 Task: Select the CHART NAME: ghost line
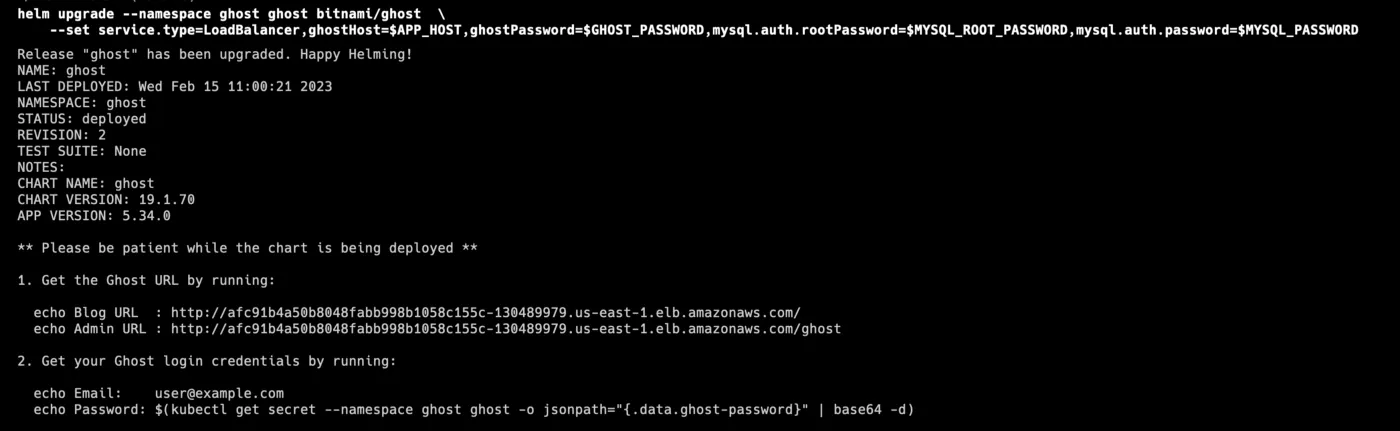[85, 183]
